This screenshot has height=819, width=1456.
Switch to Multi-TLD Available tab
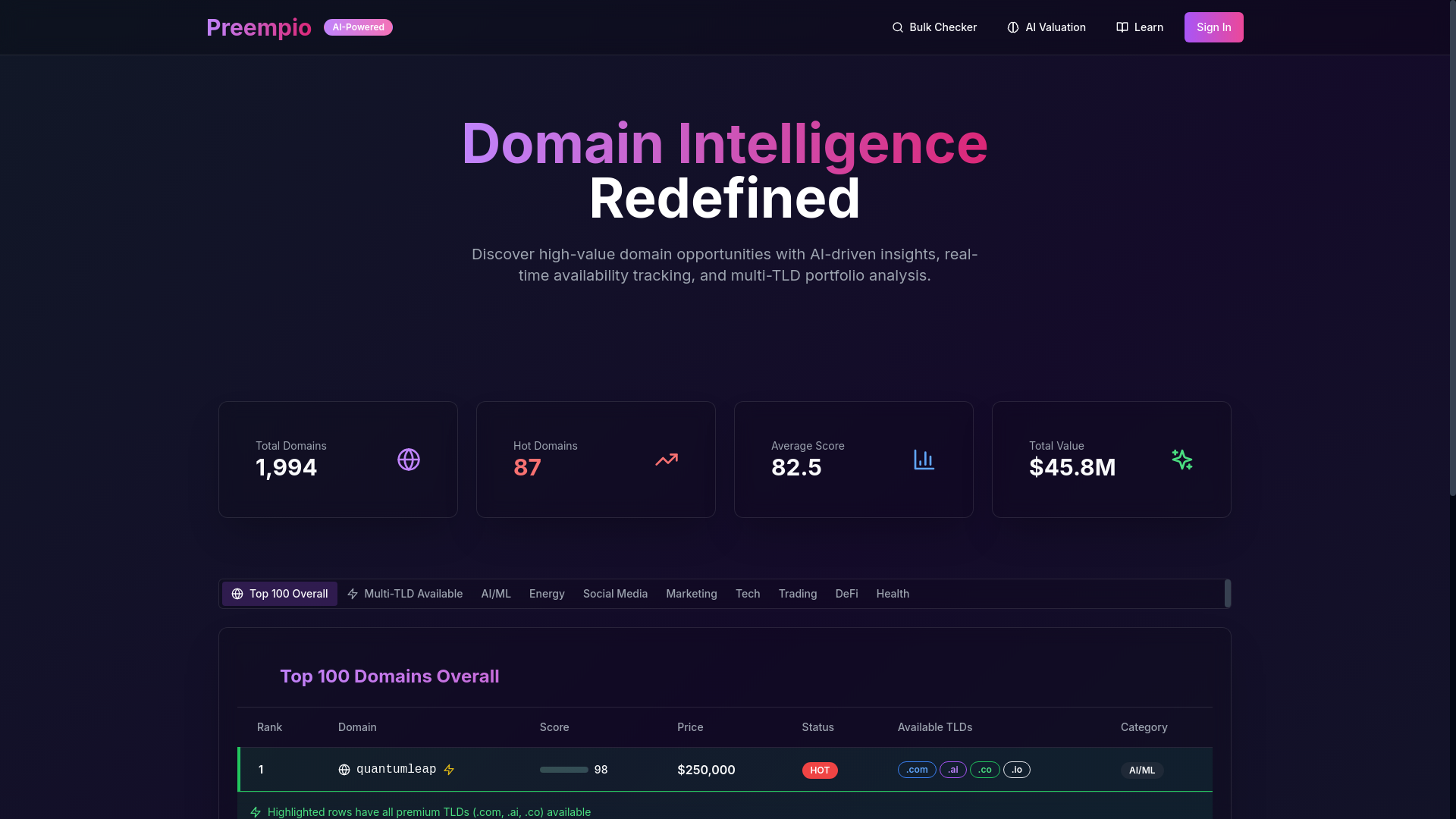pyautogui.click(x=405, y=594)
